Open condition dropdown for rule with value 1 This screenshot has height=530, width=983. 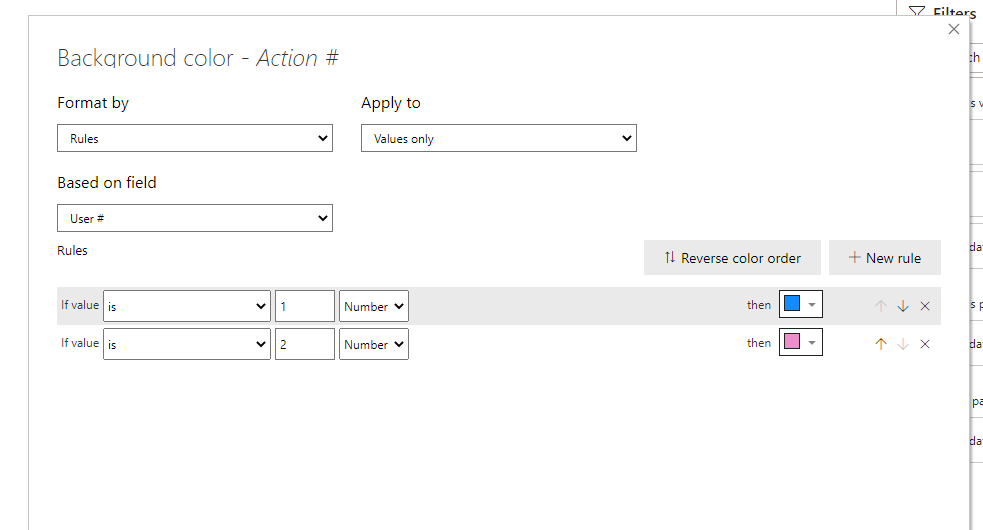point(187,306)
